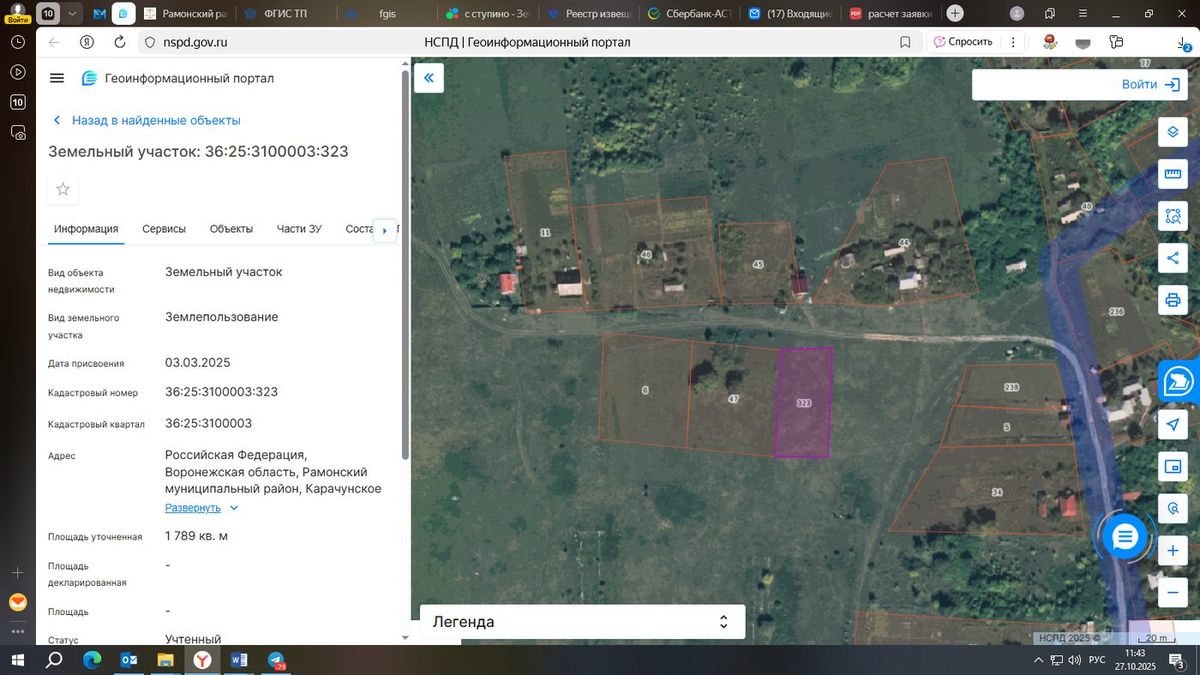Open the map layers panel icon
The width and height of the screenshot is (1200, 675).
coord(1172,132)
